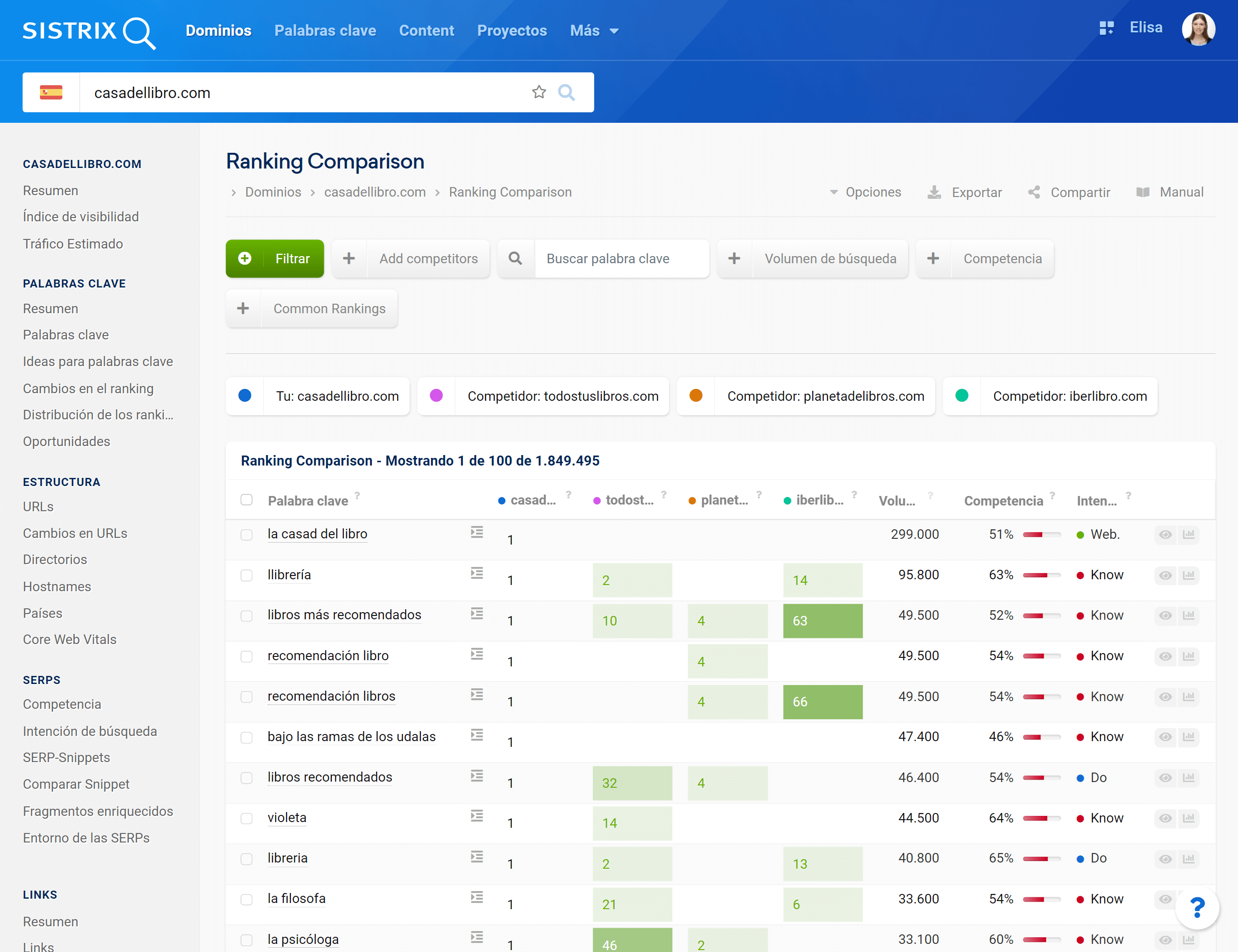Open the Palabras clave top menu

click(x=325, y=30)
